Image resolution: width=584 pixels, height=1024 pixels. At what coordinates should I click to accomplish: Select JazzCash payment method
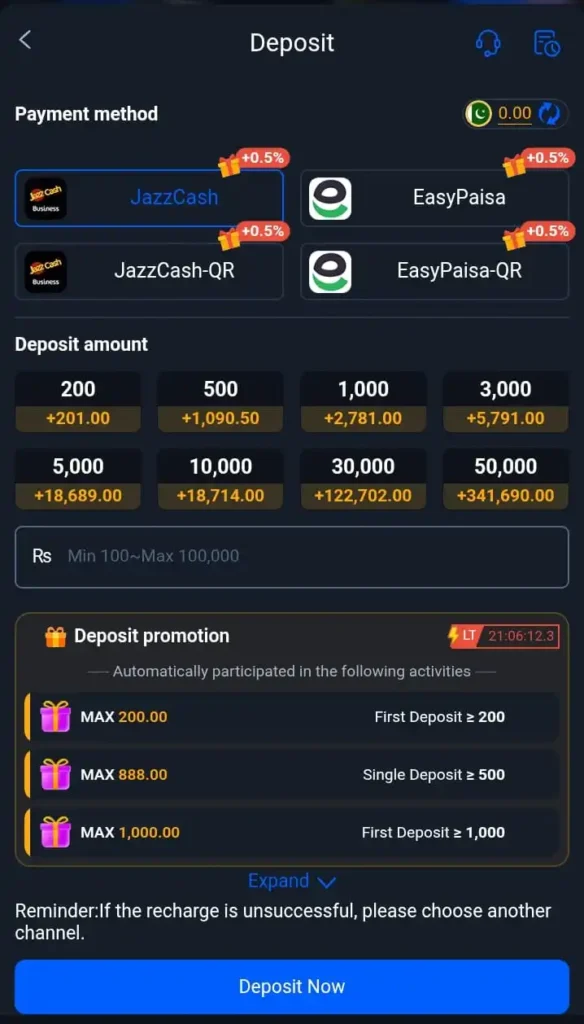pyautogui.click(x=149, y=198)
